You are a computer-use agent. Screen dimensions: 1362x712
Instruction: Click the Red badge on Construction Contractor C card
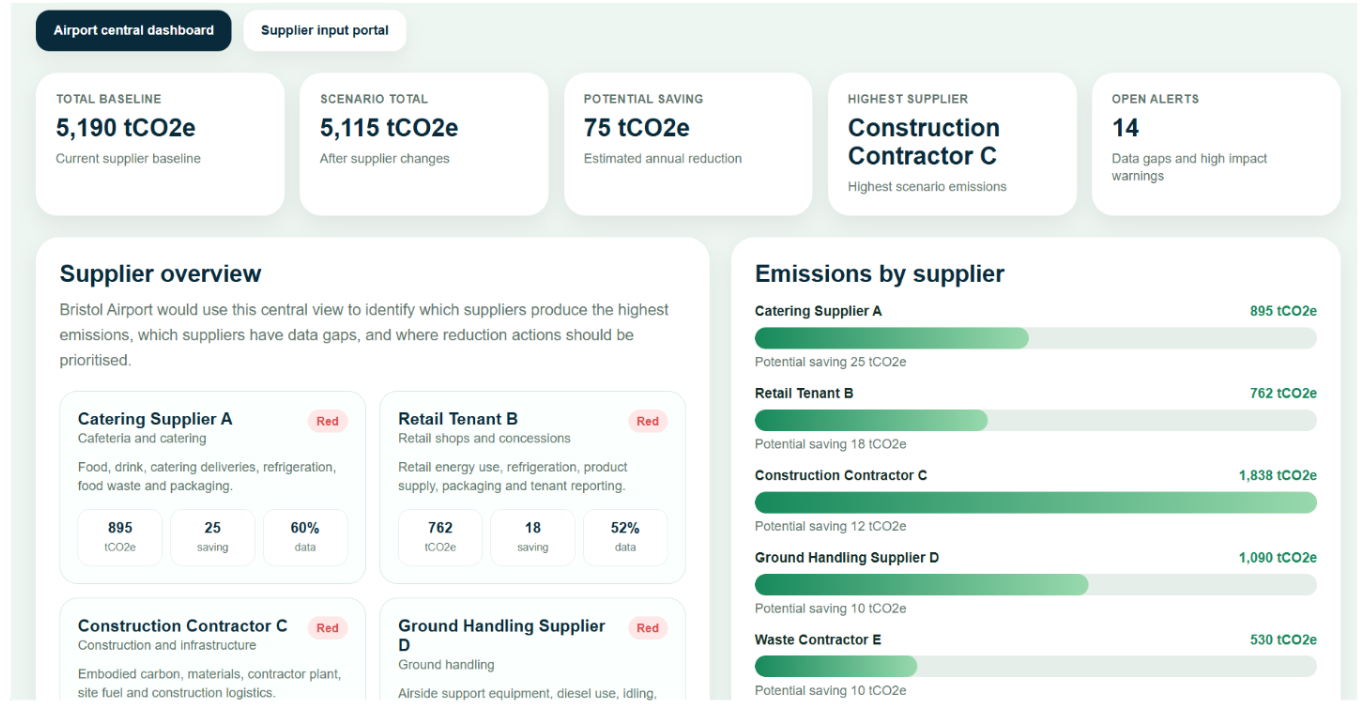pyautogui.click(x=328, y=628)
